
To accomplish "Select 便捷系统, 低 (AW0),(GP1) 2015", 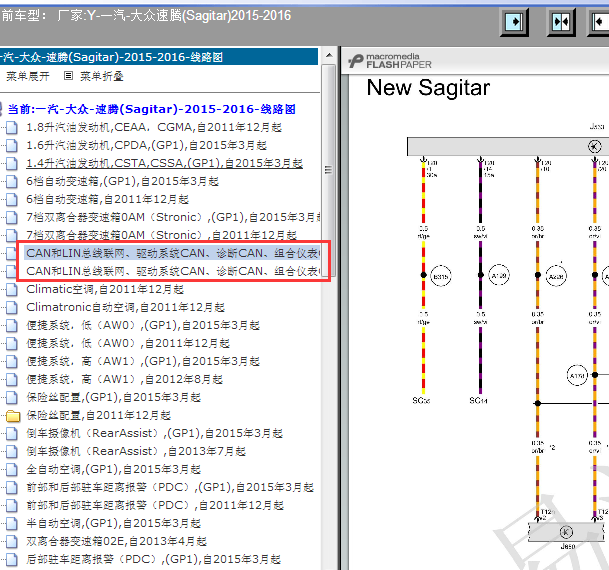I will pyautogui.click(x=143, y=325).
